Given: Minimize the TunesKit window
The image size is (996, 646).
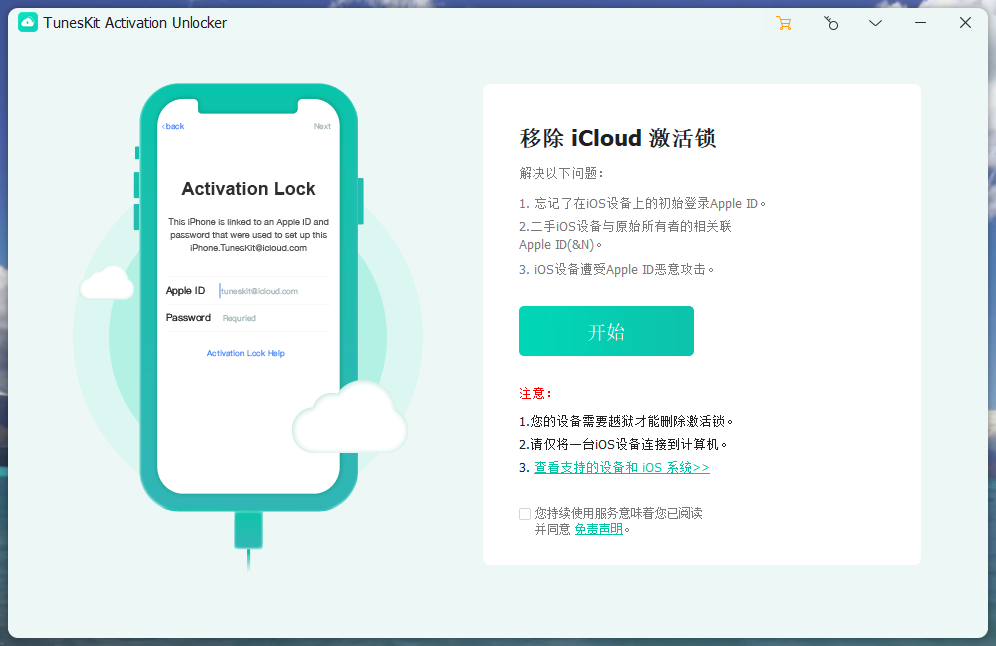Looking at the screenshot, I should pyautogui.click(x=920, y=23).
